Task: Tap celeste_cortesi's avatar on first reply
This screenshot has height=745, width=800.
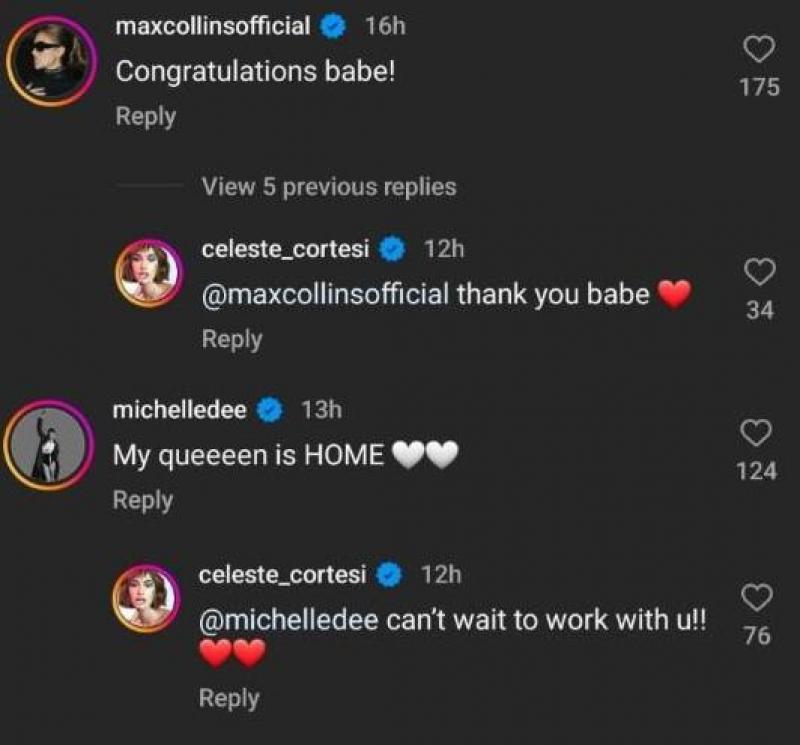Action: tap(149, 274)
